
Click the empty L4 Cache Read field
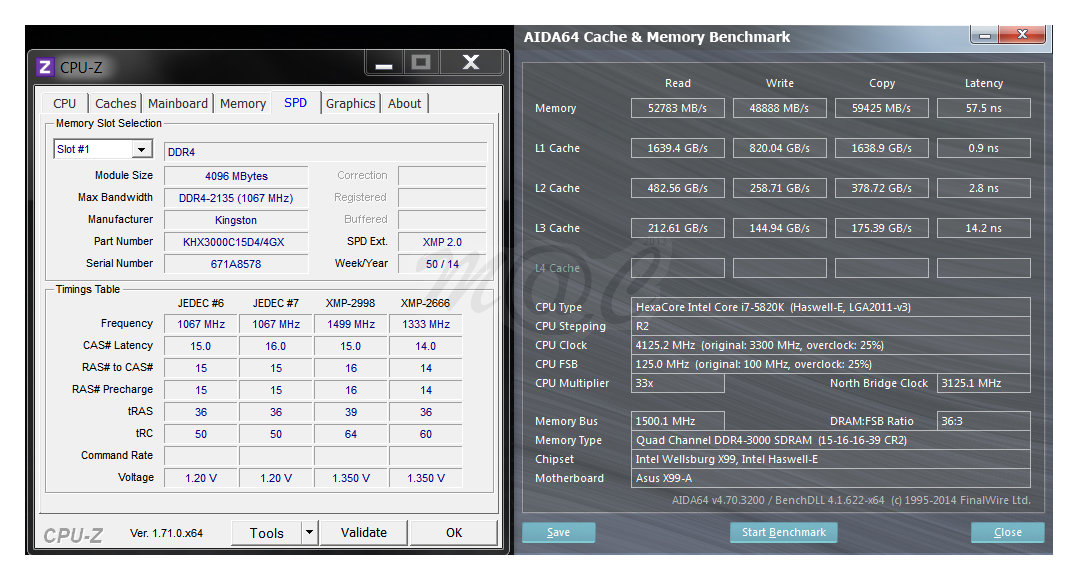coord(677,267)
